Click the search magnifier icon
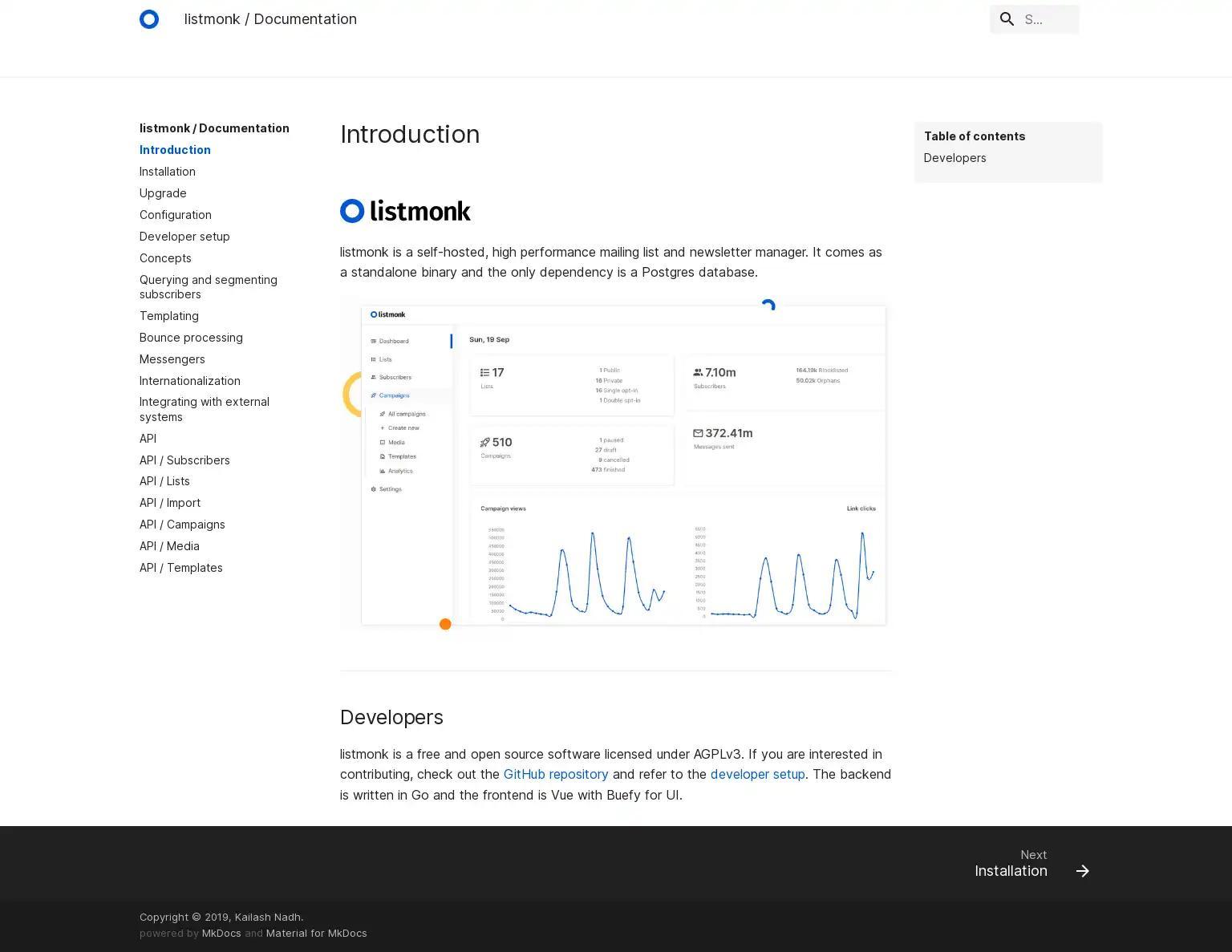The height and width of the screenshot is (952, 1232). point(1007,19)
